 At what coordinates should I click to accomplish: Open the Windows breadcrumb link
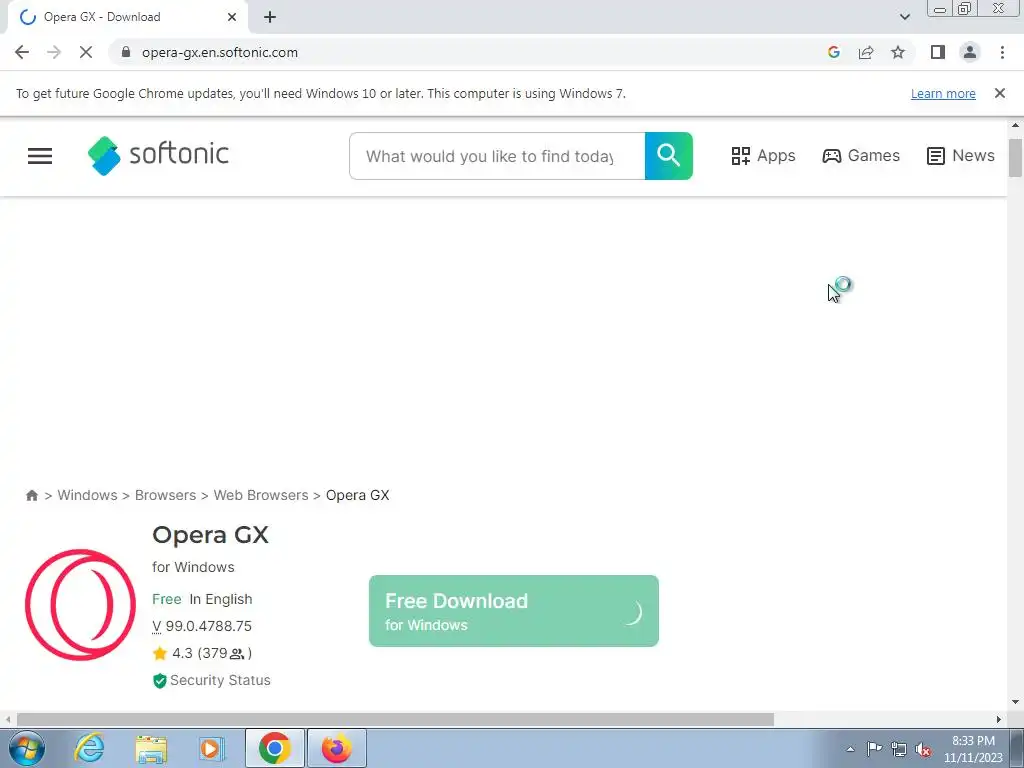87,495
